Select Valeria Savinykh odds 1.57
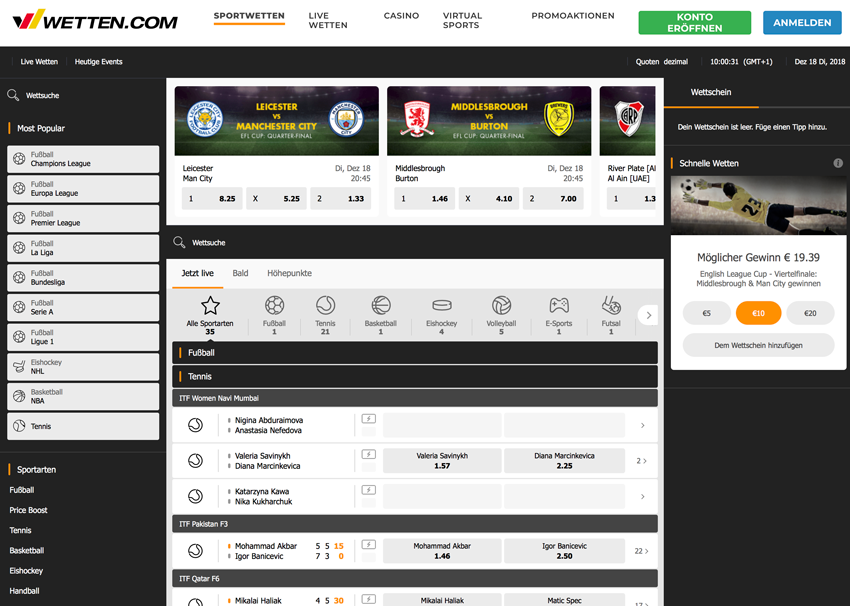The image size is (850, 606). [x=442, y=461]
